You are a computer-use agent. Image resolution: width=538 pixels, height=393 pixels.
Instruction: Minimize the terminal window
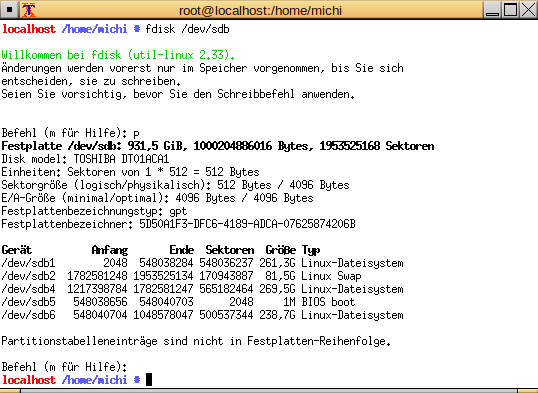(493, 10)
